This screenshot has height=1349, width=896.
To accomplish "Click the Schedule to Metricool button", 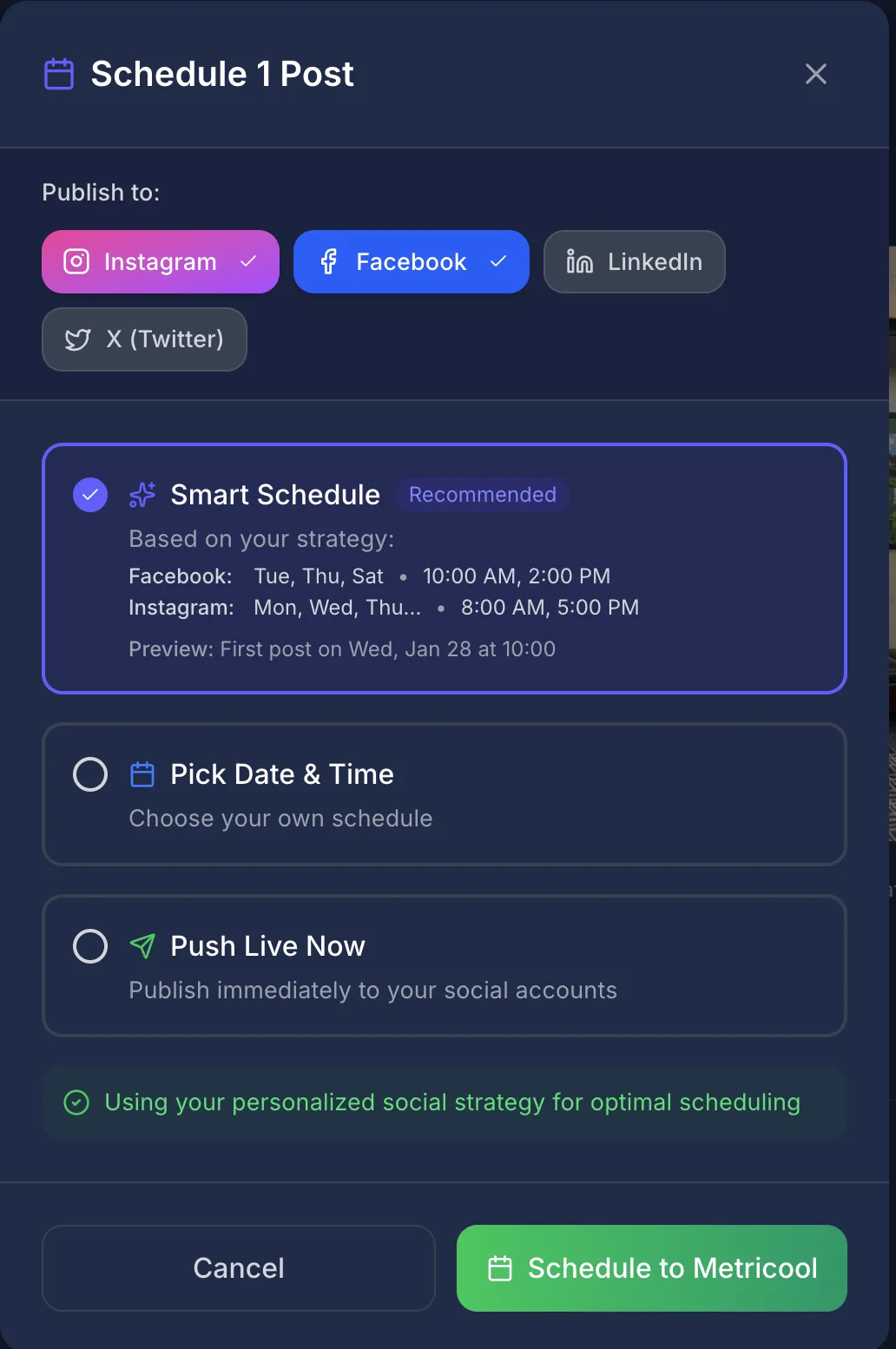I will [651, 1267].
